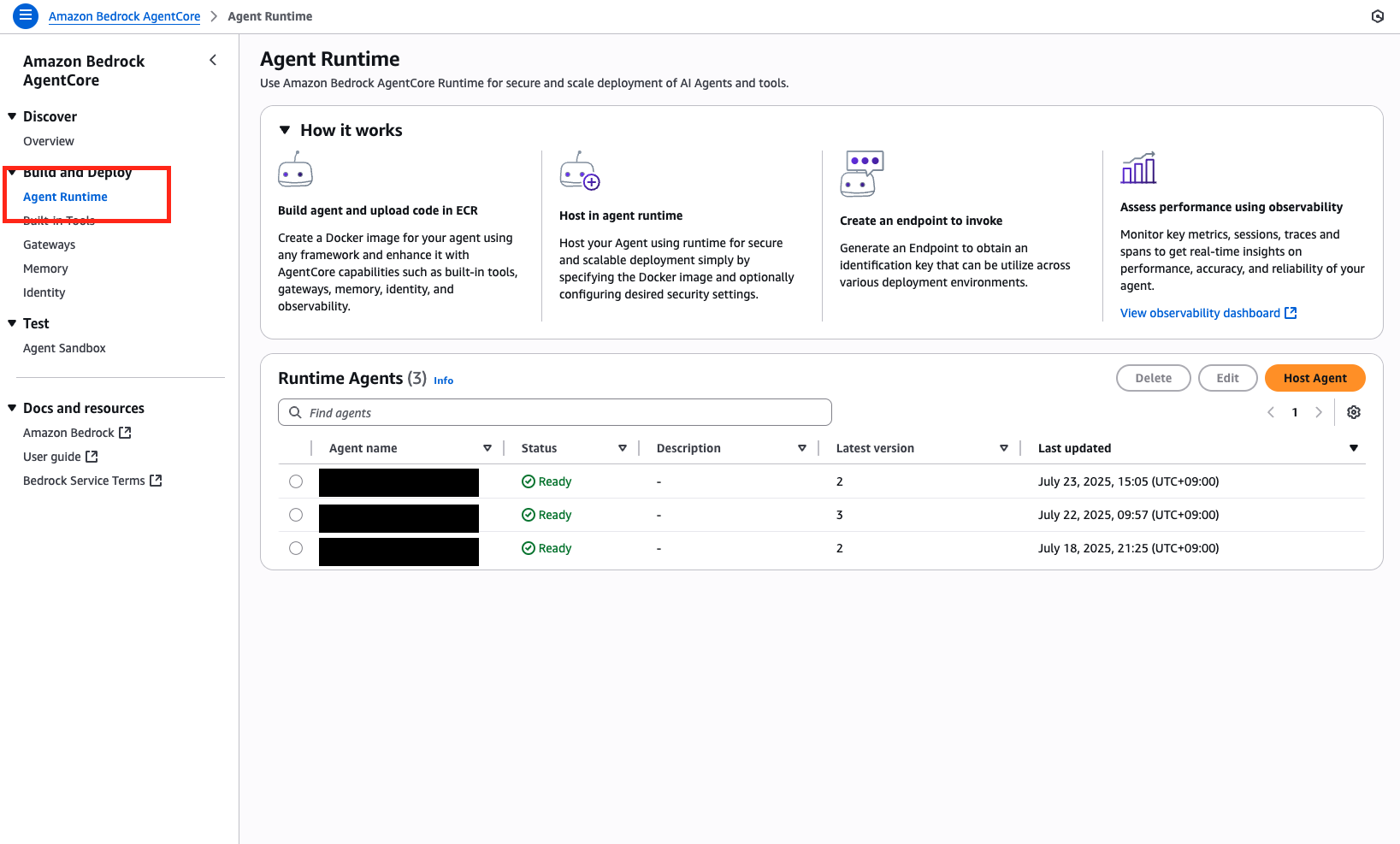Open the hamburger navigation menu

pyautogui.click(x=26, y=15)
